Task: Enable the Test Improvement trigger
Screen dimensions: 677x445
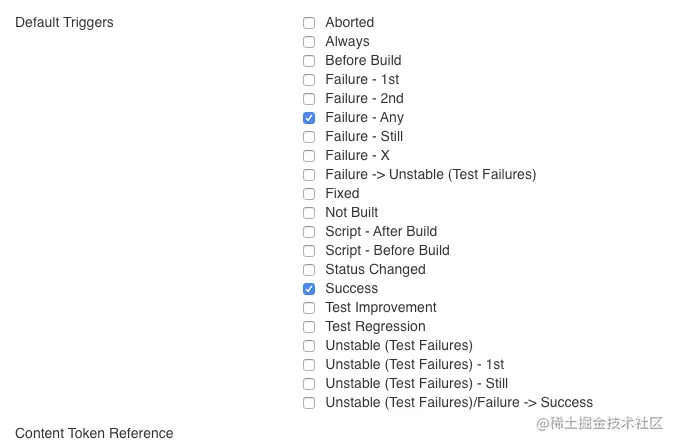Action: pos(309,308)
